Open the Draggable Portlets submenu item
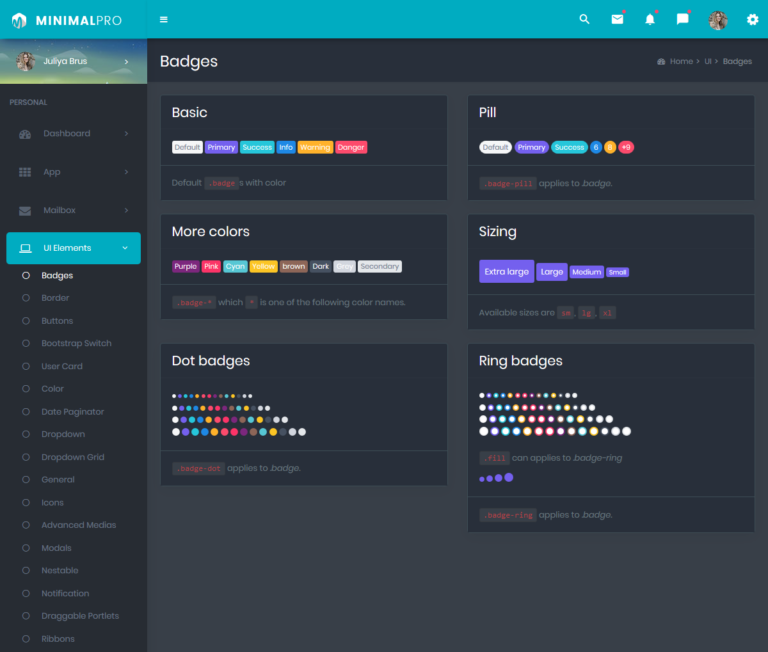 pyautogui.click(x=80, y=616)
